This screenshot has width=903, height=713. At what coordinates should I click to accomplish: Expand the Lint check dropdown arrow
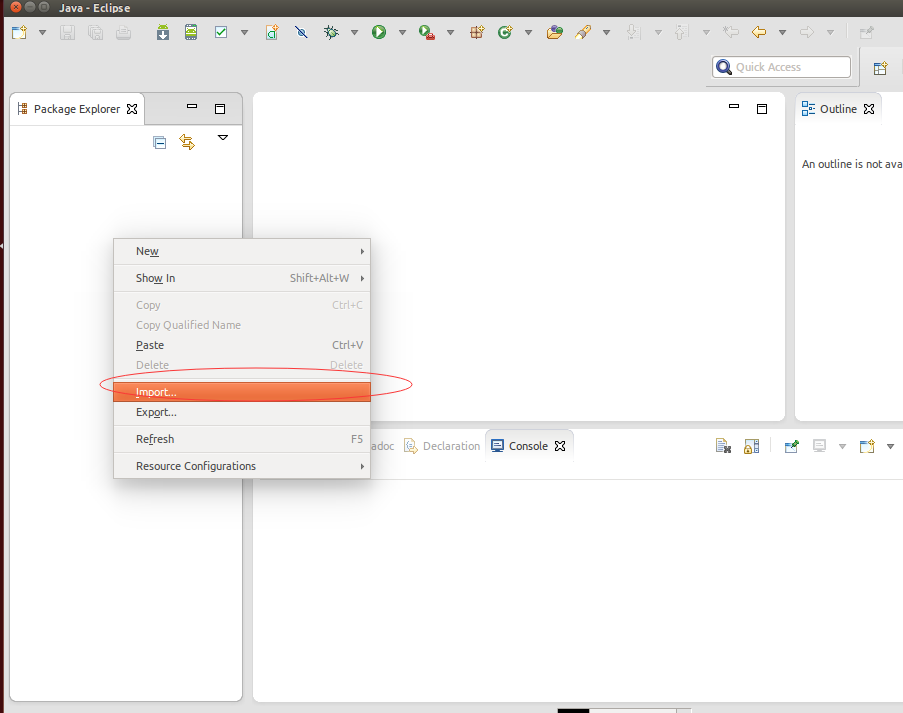(x=245, y=33)
